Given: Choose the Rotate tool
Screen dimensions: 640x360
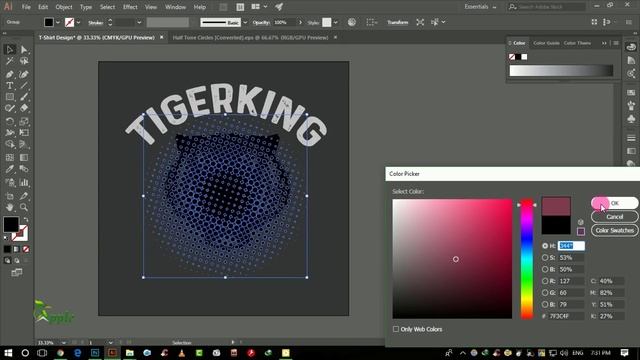Looking at the screenshot, I should [10, 121].
